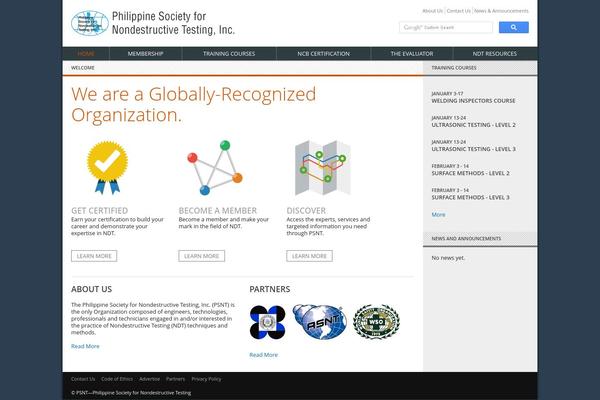
Task: Click the About Us top link
Action: (x=432, y=11)
